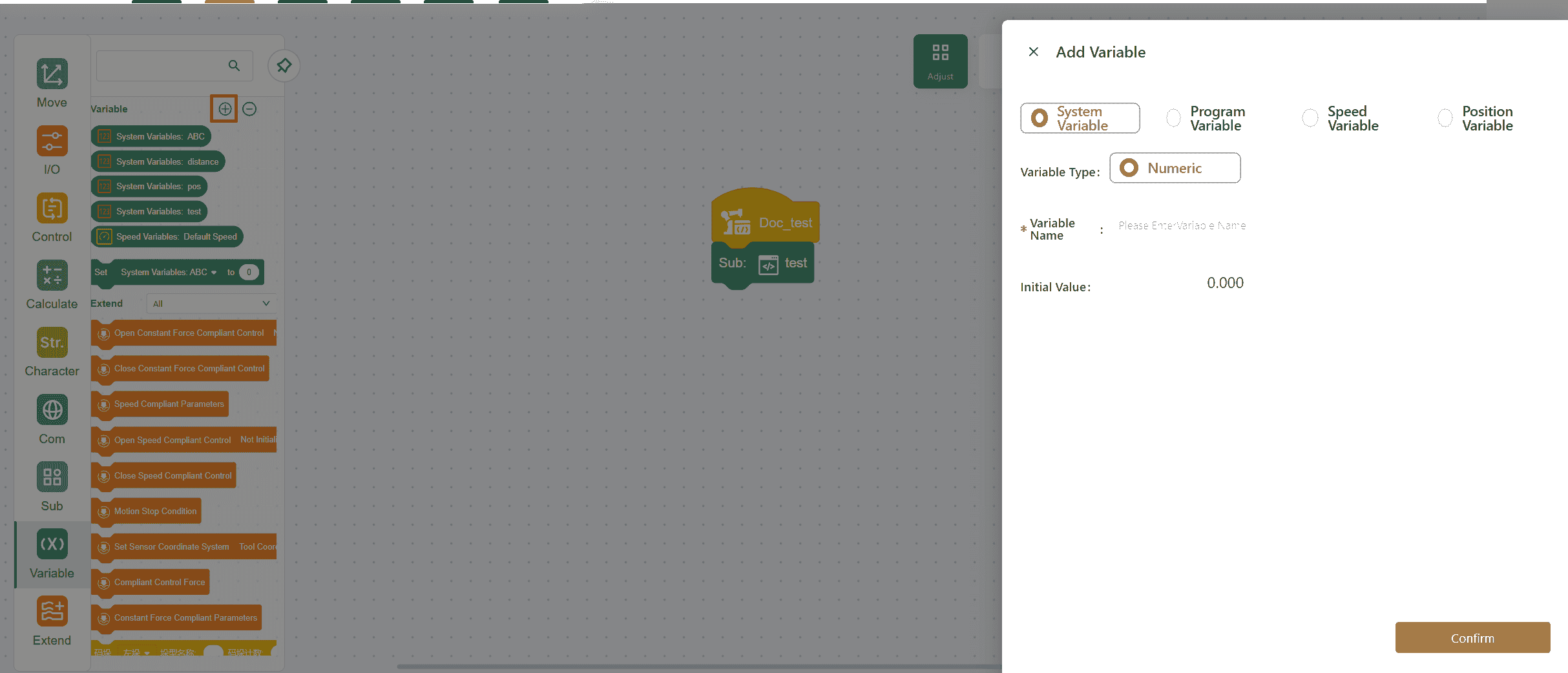Click the Variable Name input field
The width and height of the screenshot is (1568, 673).
pos(1182,226)
